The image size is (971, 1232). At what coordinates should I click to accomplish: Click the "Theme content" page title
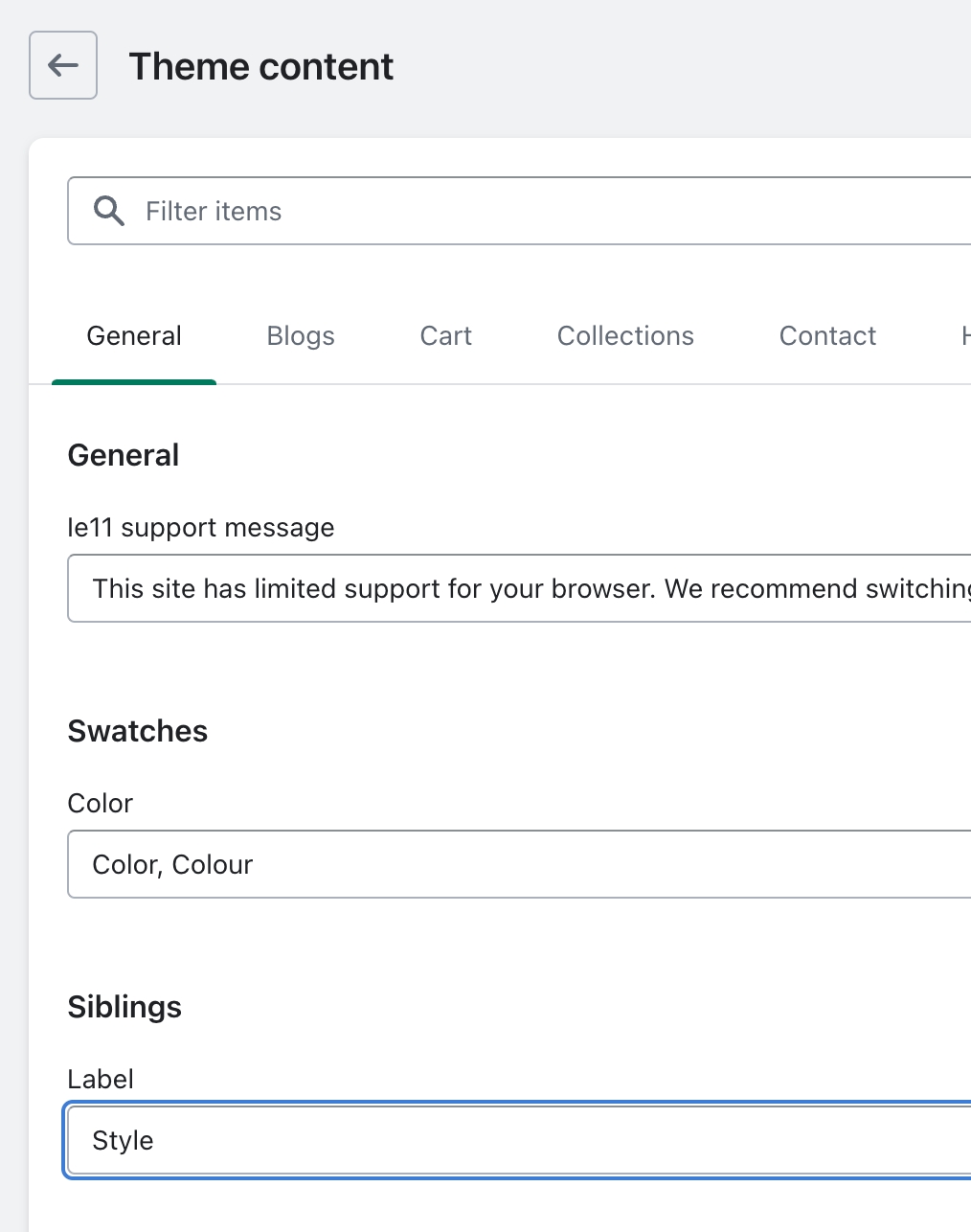(x=260, y=67)
